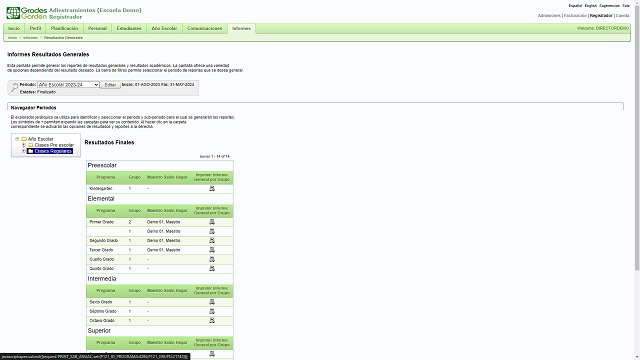Image resolution: width=640 pixels, height=360 pixels.
Task: Open the Periodo dropdown
Action: click(x=68, y=85)
